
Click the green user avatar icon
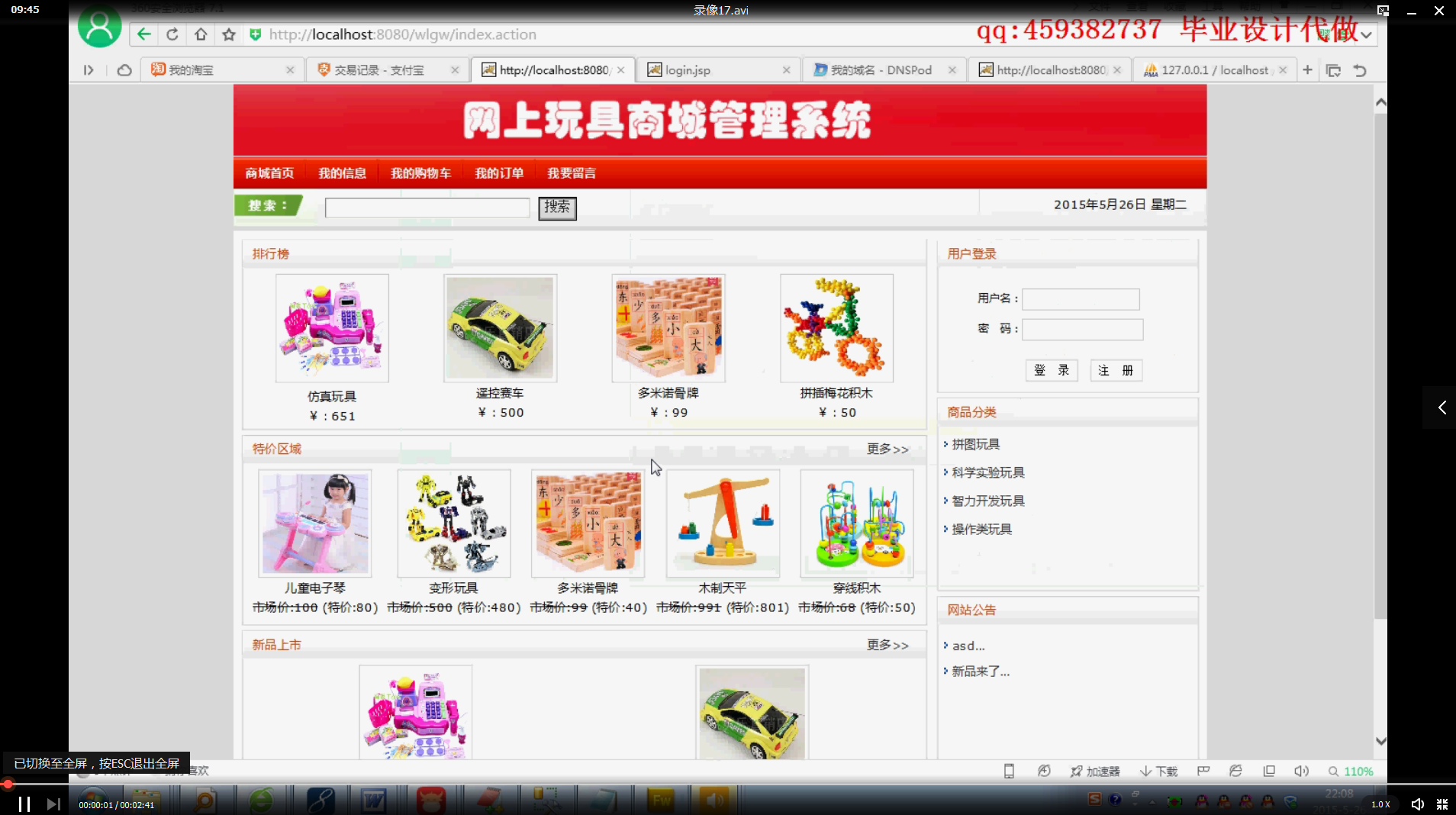tap(100, 26)
